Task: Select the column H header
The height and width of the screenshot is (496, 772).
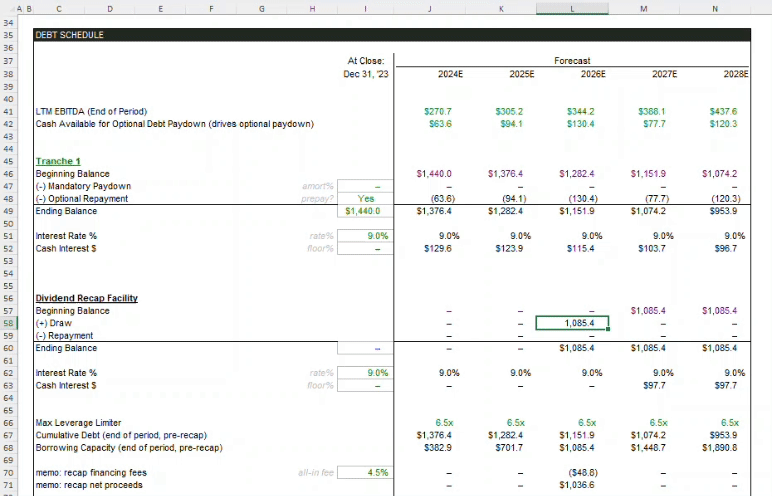Action: click(x=312, y=9)
